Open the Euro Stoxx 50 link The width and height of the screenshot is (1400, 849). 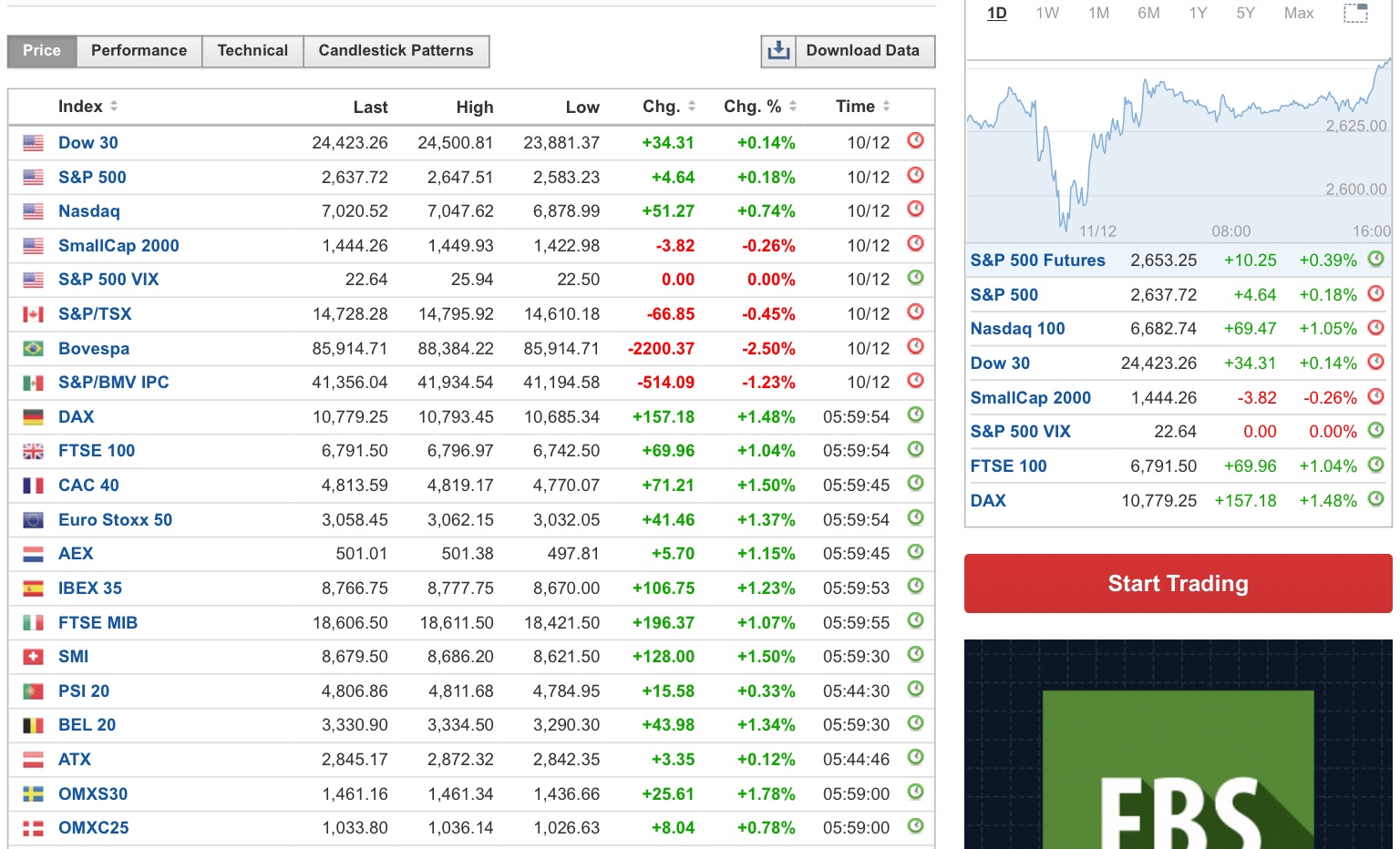115,520
